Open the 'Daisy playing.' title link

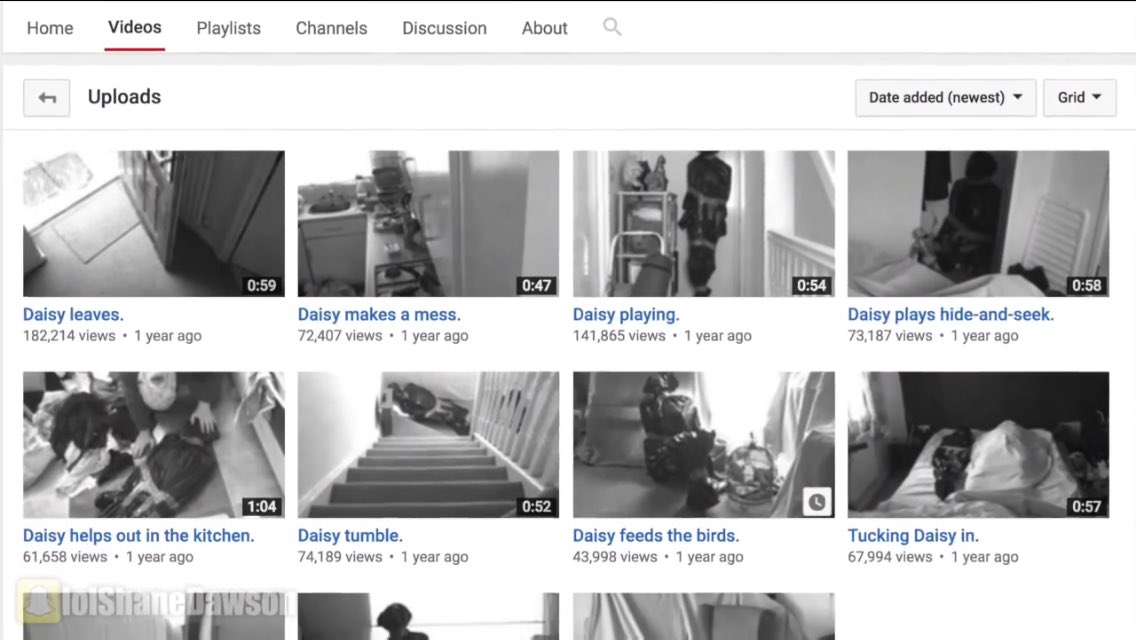[x=626, y=315]
